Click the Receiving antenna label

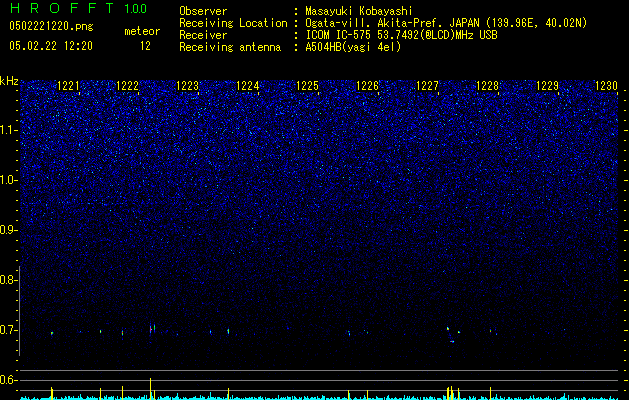tap(230, 47)
